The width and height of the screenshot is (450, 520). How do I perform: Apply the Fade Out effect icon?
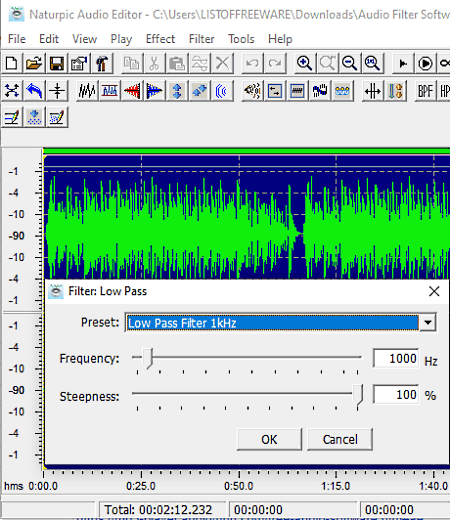(154, 90)
